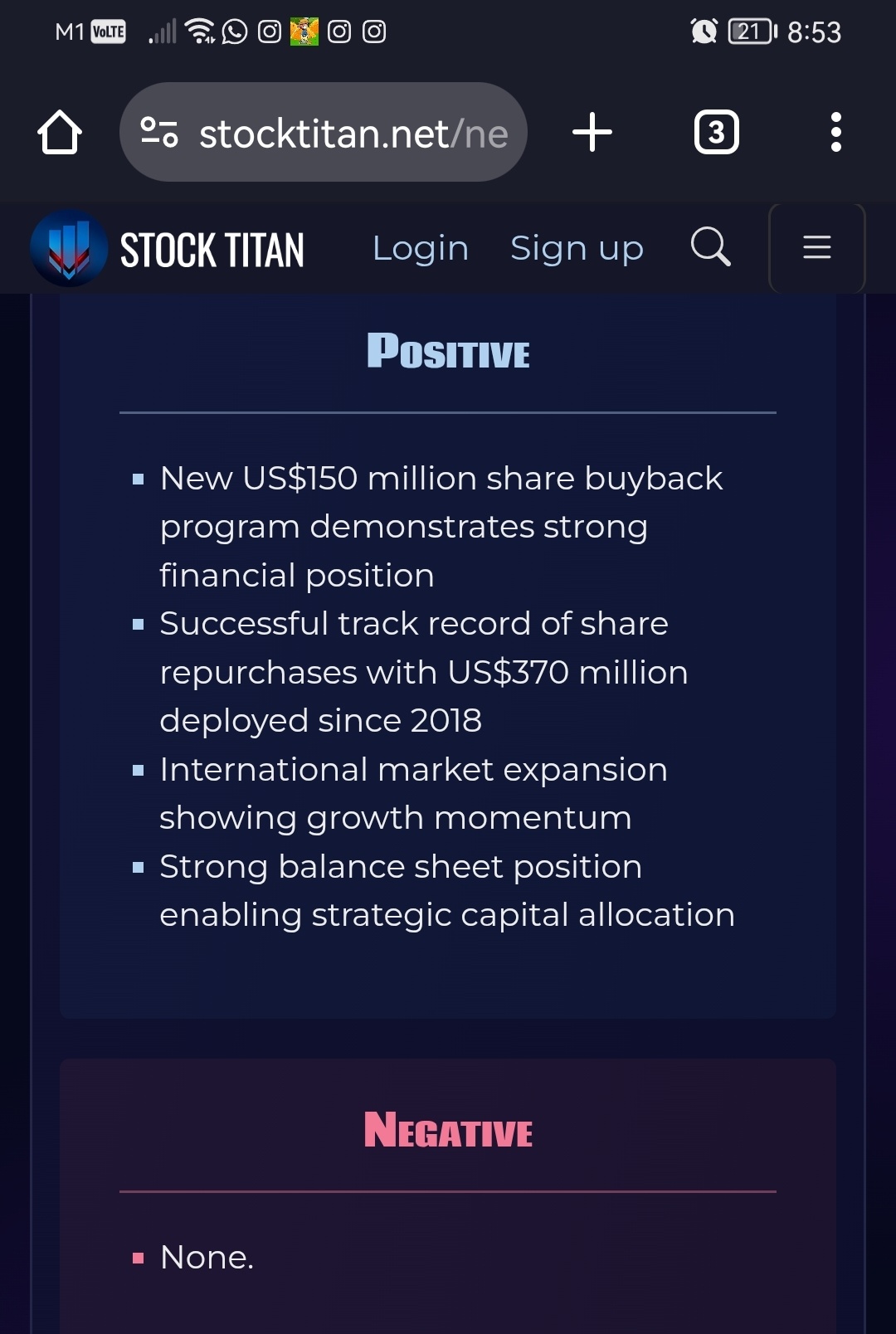Select the US$150 million buyback bullet text
Viewport: 896px width, 1334px height.
click(x=441, y=526)
